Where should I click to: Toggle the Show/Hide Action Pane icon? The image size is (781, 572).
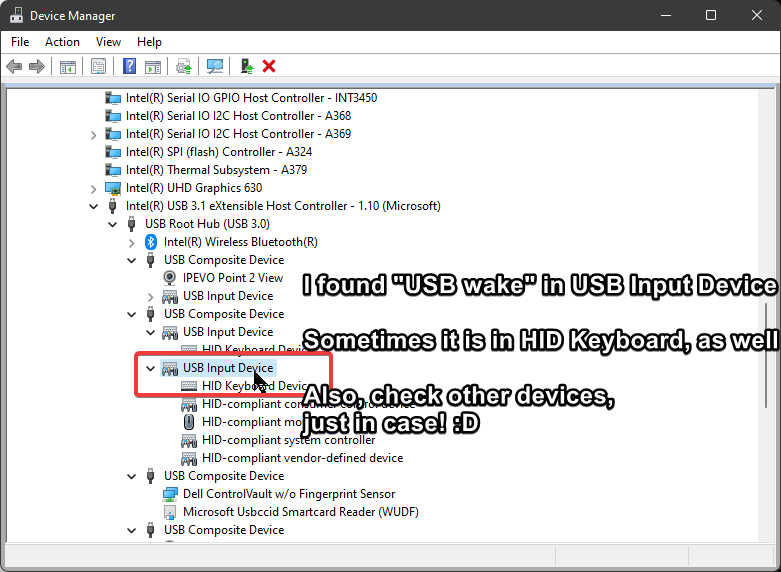153,66
